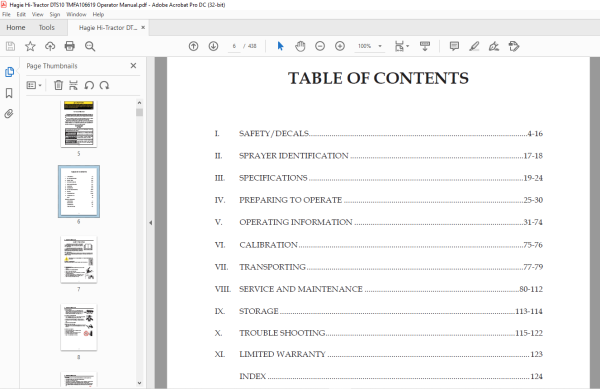Switch to the Tools tab
The image size is (600, 389).
coord(47,28)
